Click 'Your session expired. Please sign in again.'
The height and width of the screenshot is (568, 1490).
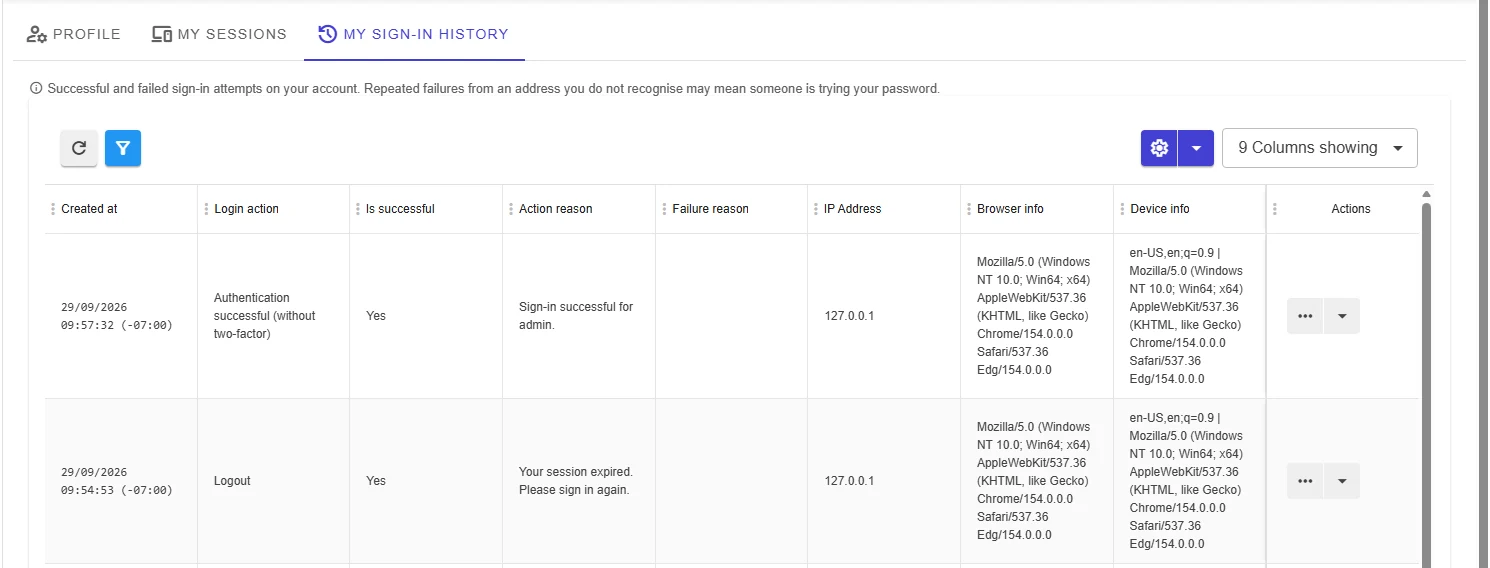point(576,481)
